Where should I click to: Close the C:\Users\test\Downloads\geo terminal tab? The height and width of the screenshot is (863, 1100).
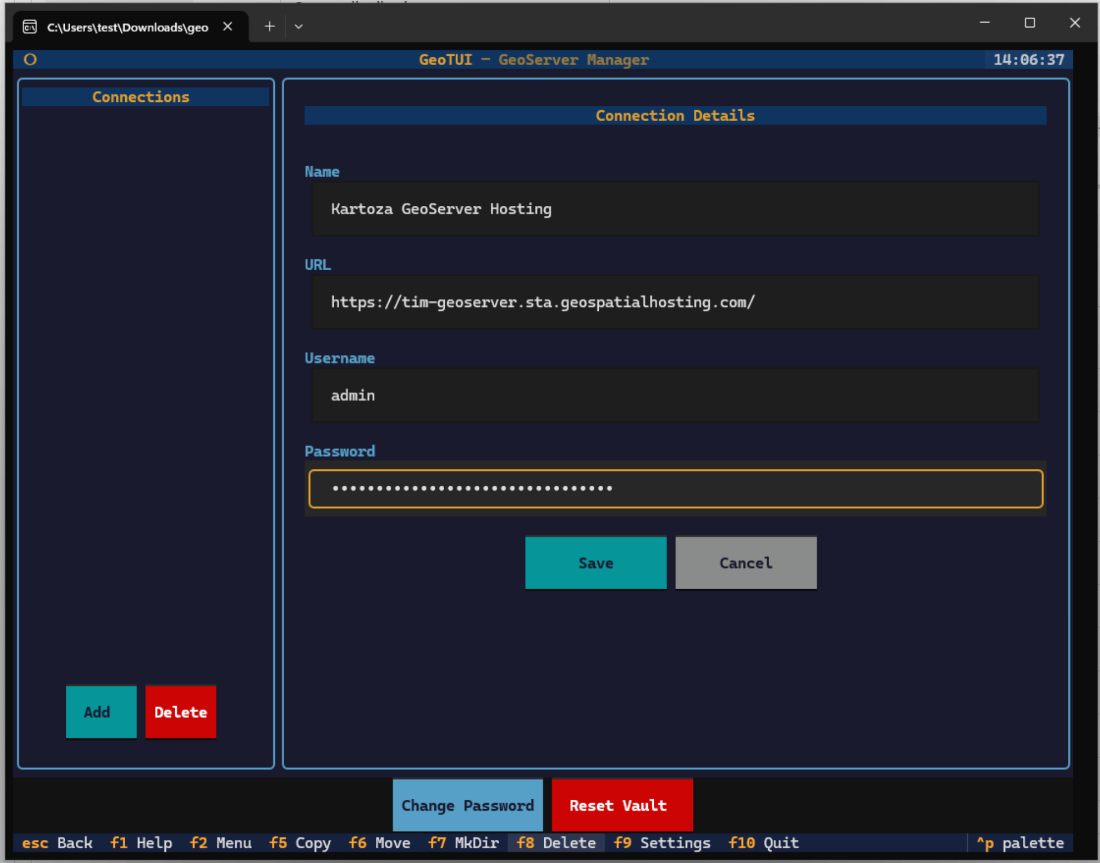coord(227,27)
